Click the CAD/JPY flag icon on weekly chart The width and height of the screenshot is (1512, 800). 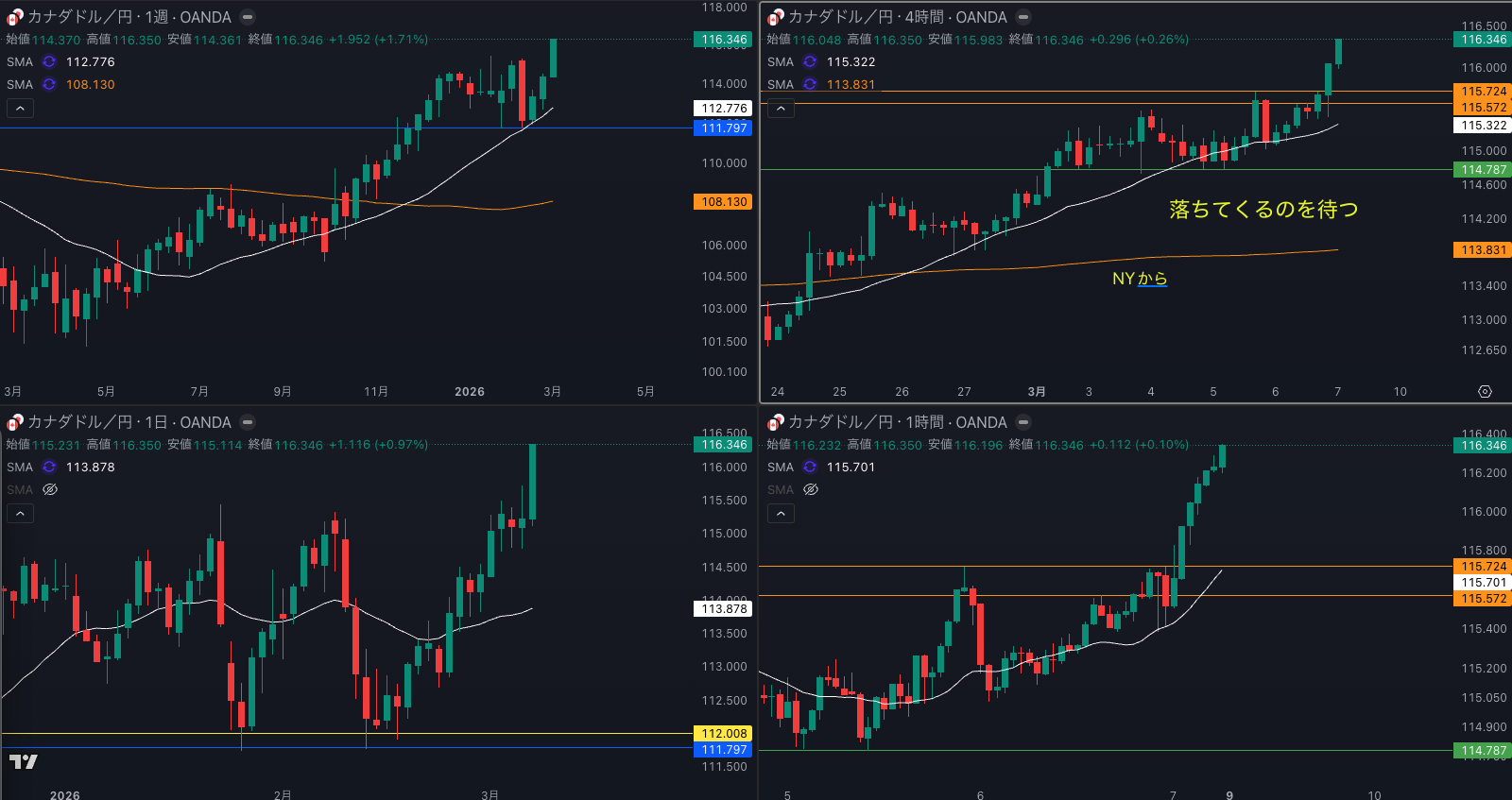coord(14,17)
